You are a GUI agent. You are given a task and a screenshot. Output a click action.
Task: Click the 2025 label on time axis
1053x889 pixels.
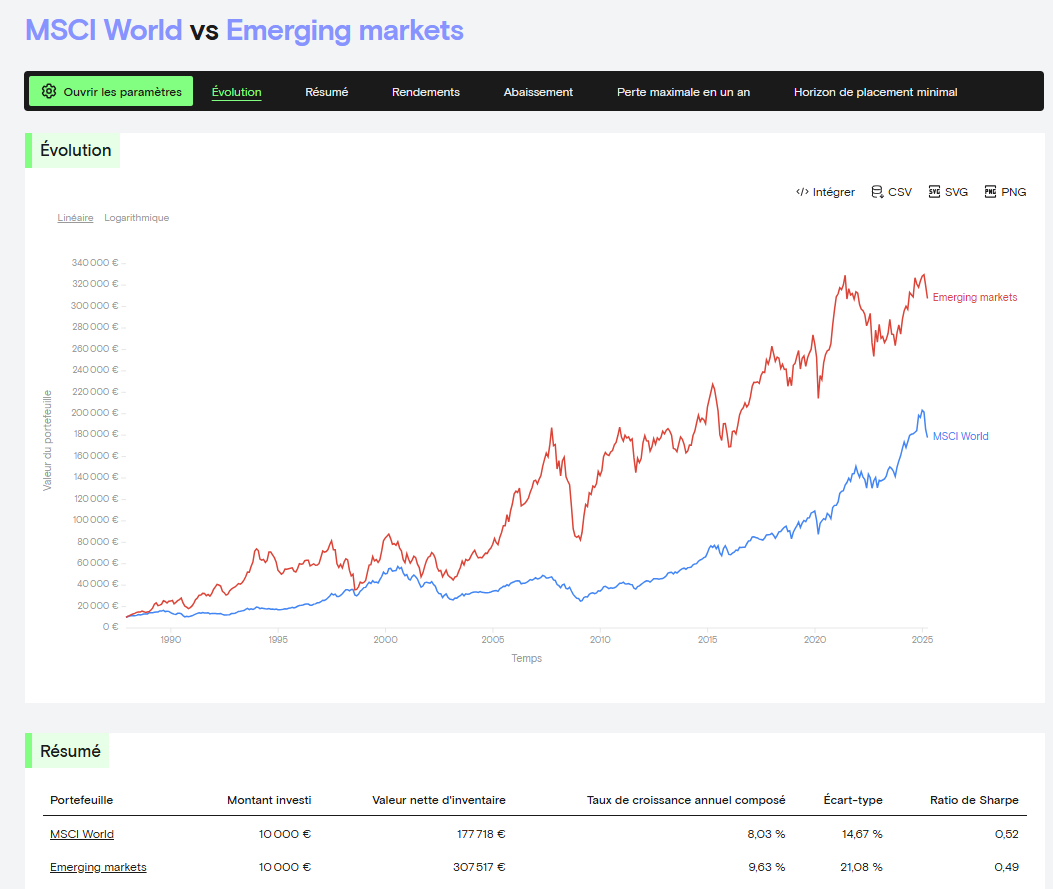922,639
